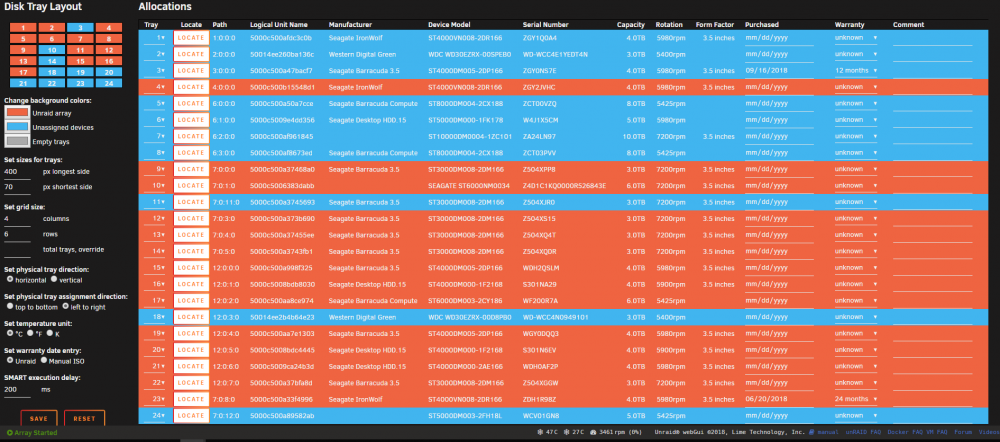Select horizontal physical tray direction
This screenshot has height=442, width=1000.
pos(10,279)
